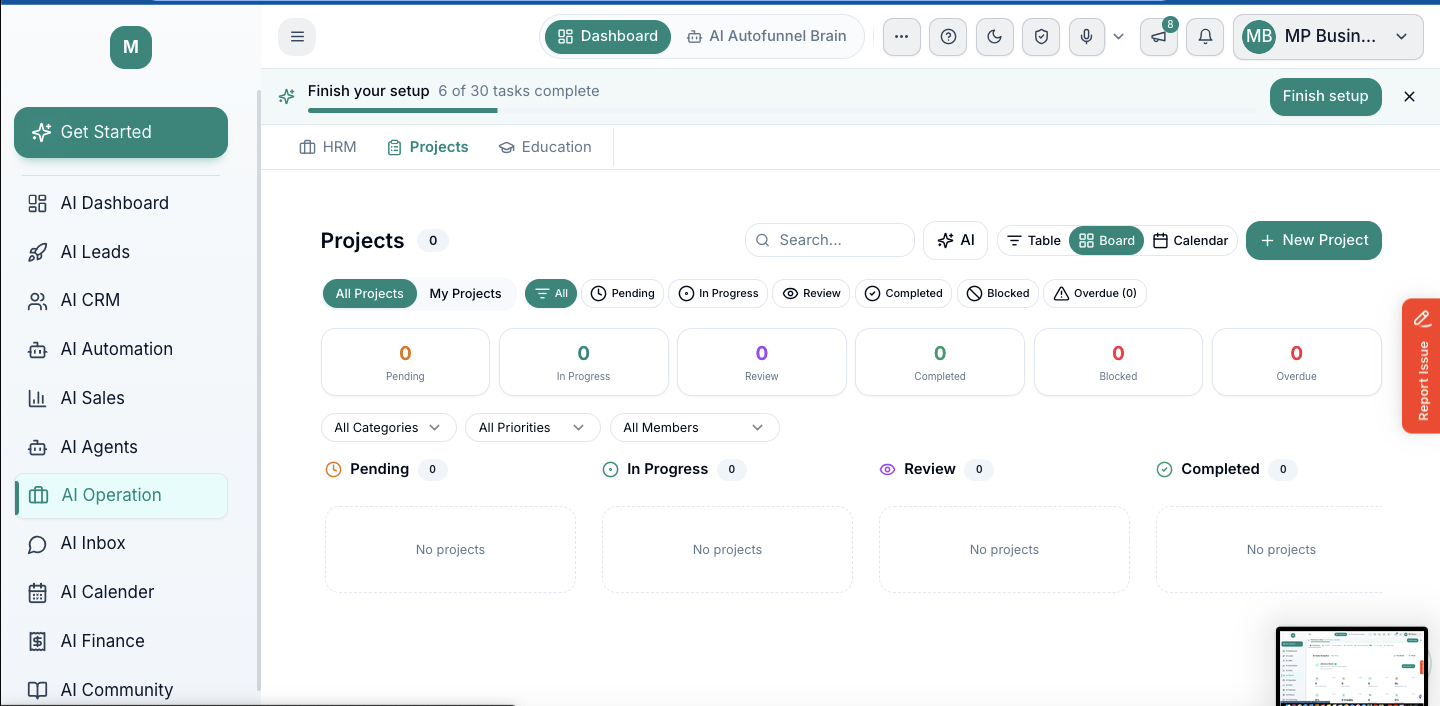
Task: Expand the microphone options chevron
Action: pyautogui.click(x=1119, y=37)
